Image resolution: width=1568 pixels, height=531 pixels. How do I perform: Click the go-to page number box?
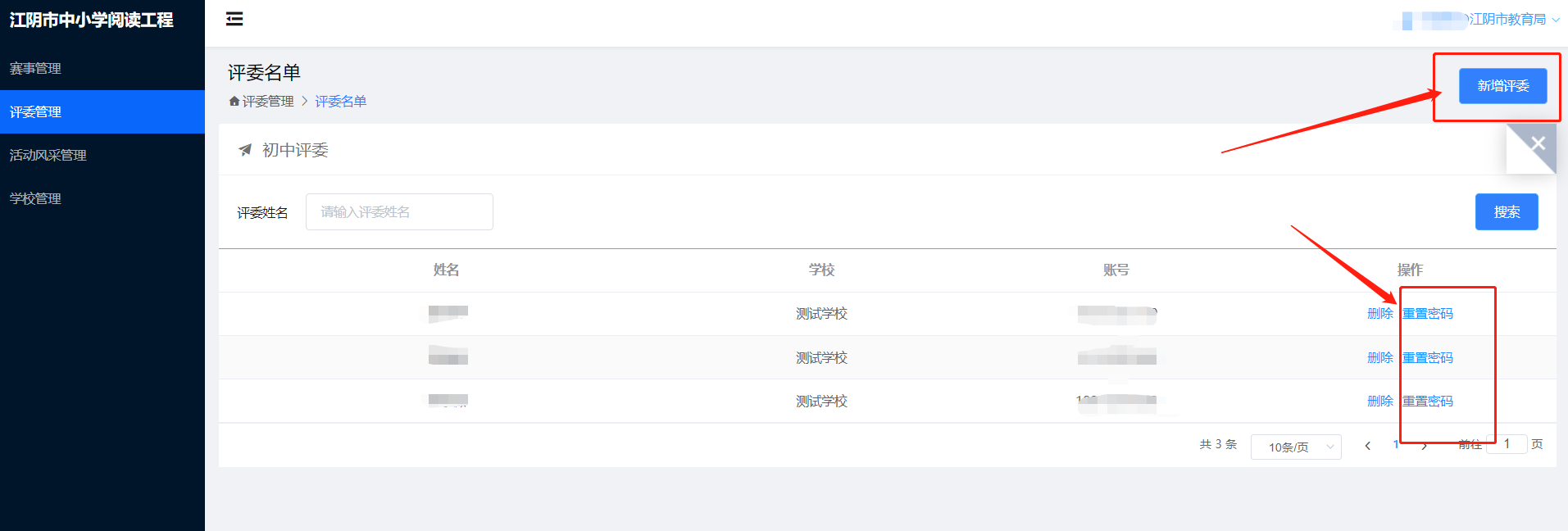pyautogui.click(x=1507, y=444)
